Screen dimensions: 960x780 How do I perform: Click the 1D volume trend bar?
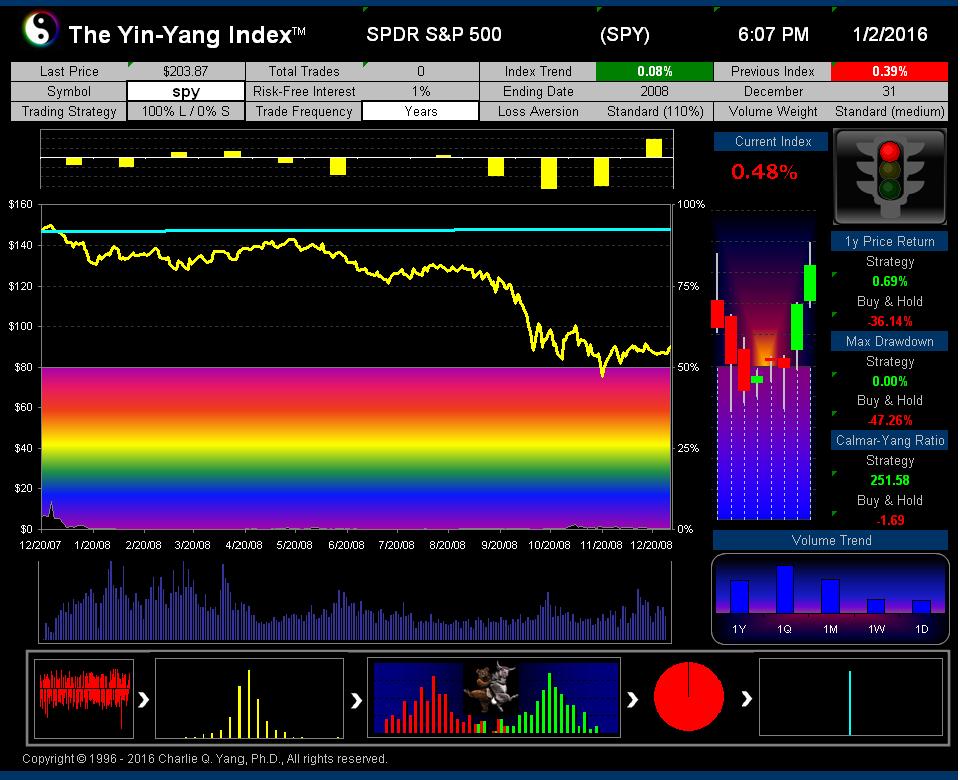[x=921, y=607]
